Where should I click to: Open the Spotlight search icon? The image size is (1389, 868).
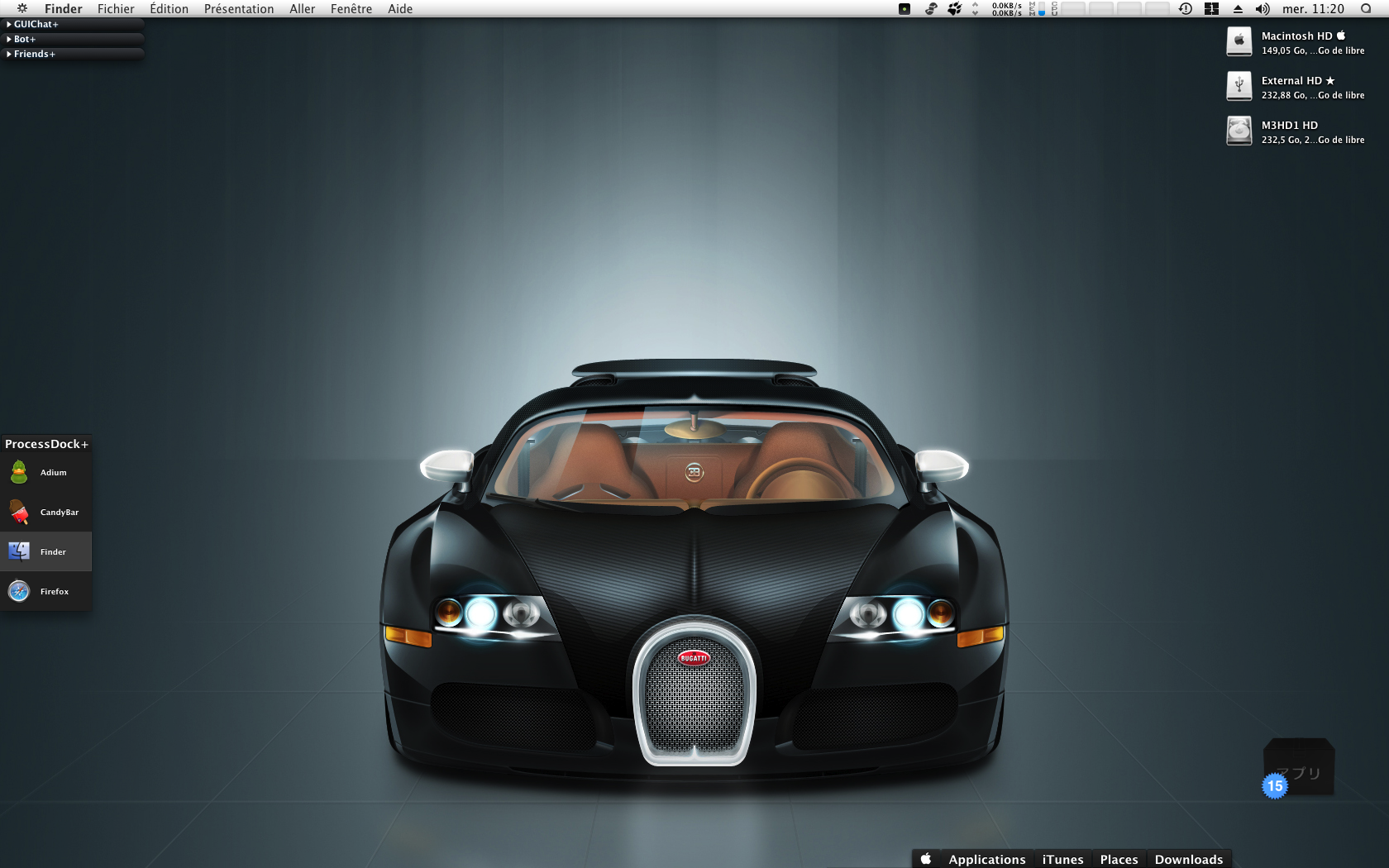1366,9
